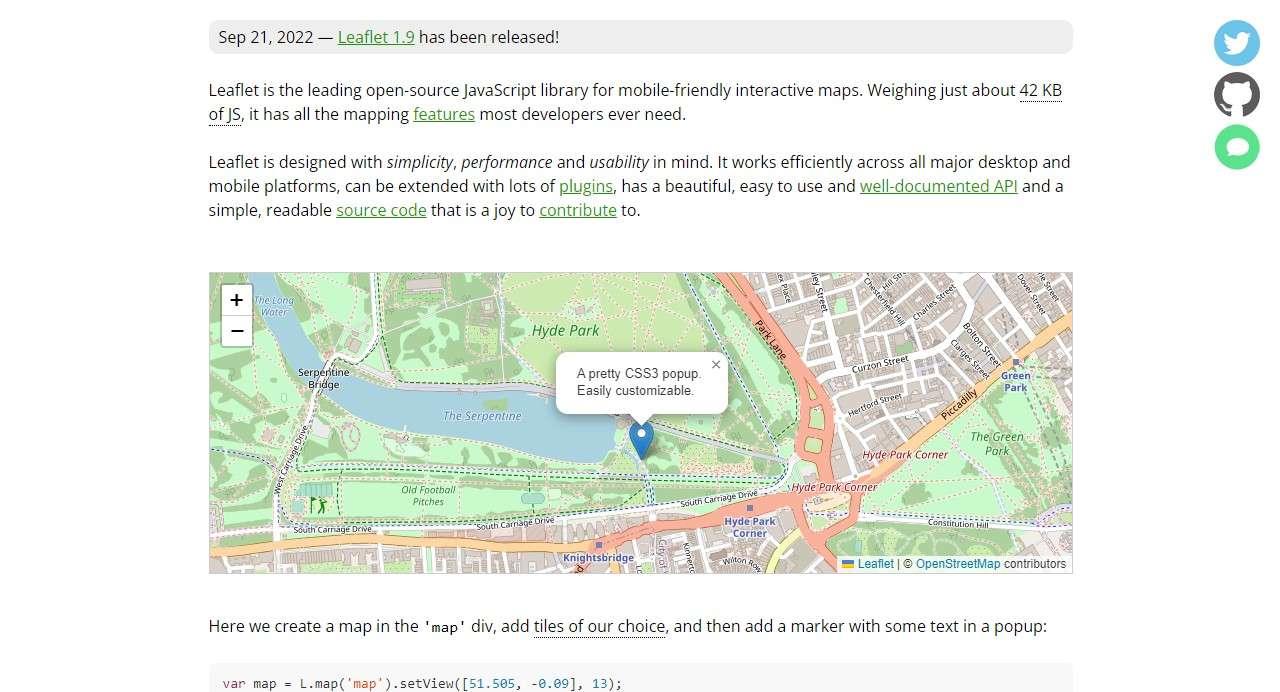Follow the features link

[x=444, y=114]
